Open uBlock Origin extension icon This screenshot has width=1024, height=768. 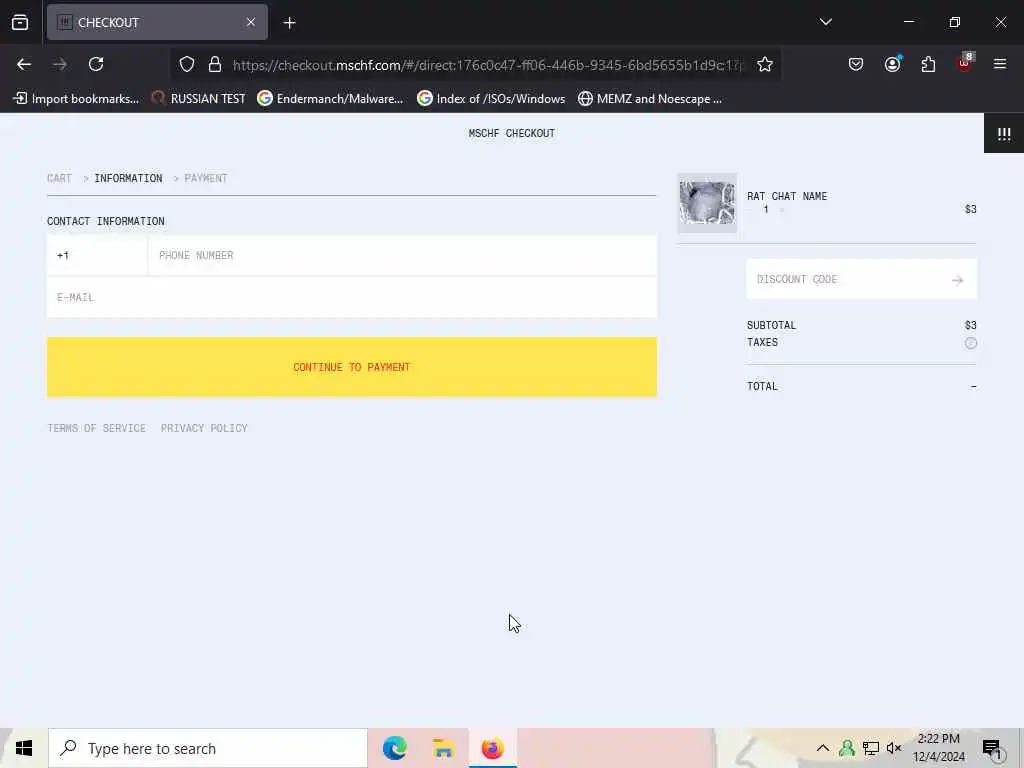[965, 63]
